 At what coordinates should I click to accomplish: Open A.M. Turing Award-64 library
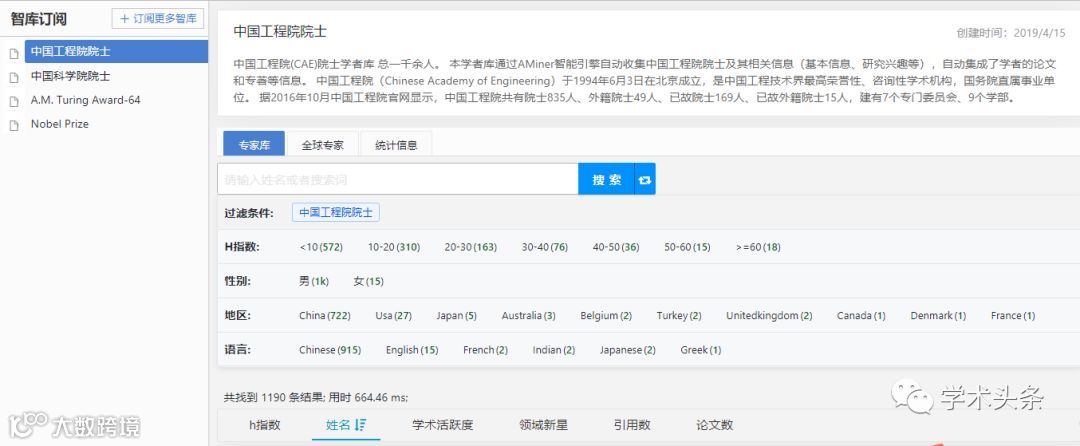(85, 100)
